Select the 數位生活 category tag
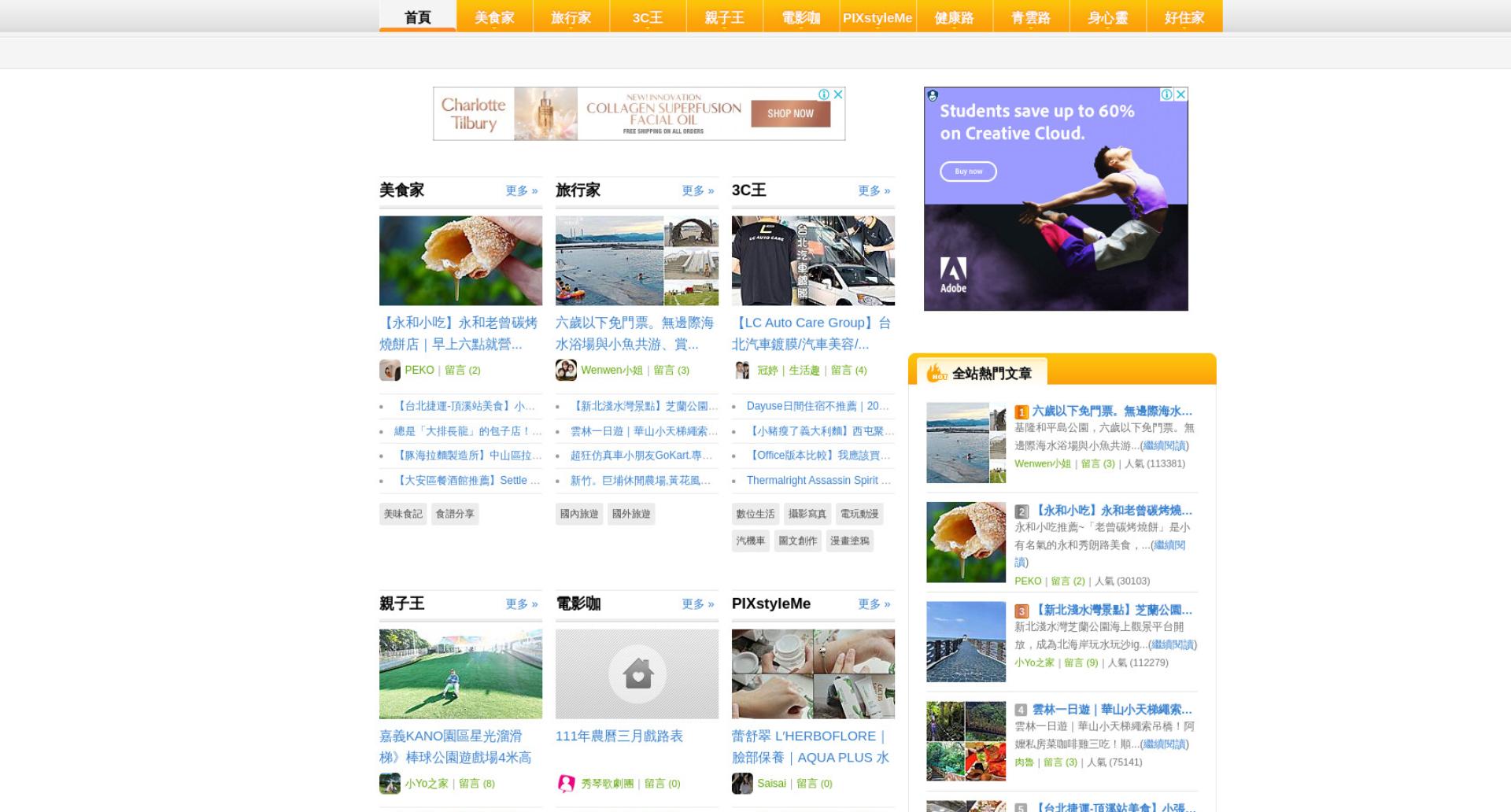Image resolution: width=1511 pixels, height=812 pixels. (755, 514)
